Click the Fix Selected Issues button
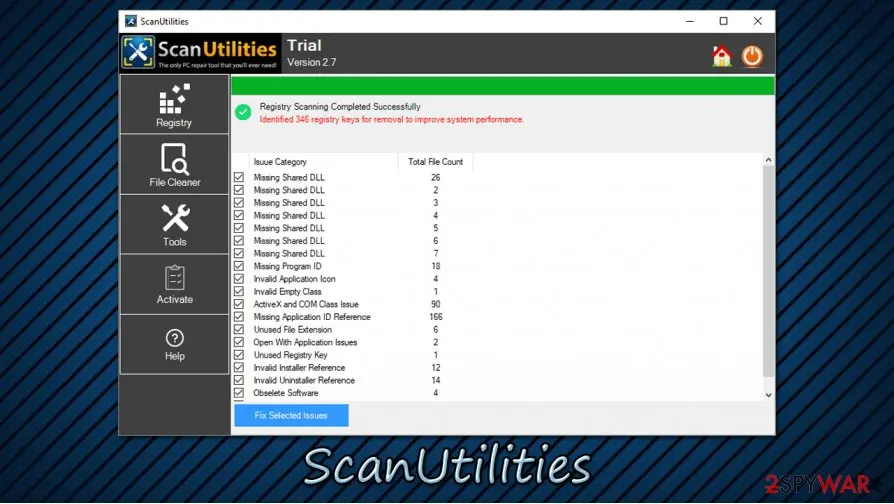This screenshot has width=894, height=504. pyautogui.click(x=291, y=415)
